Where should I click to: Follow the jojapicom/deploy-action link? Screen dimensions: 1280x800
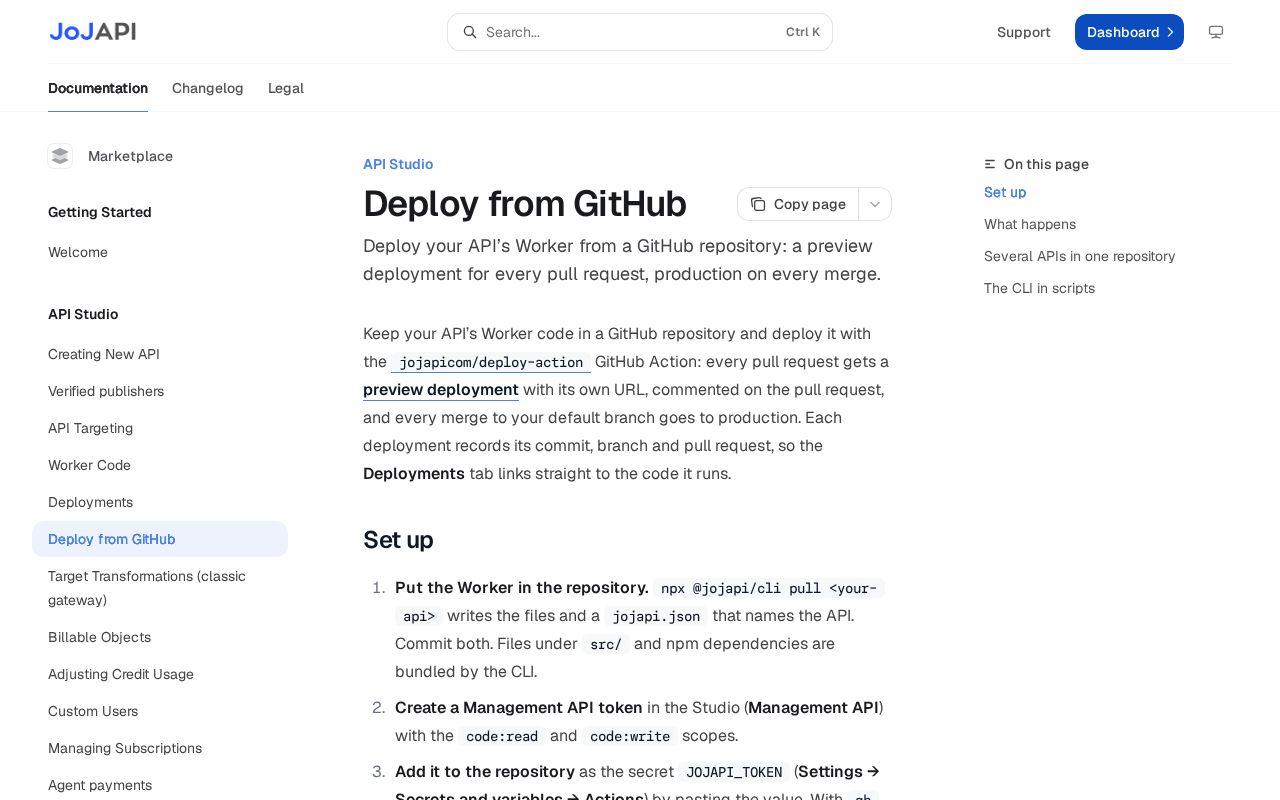(491, 362)
